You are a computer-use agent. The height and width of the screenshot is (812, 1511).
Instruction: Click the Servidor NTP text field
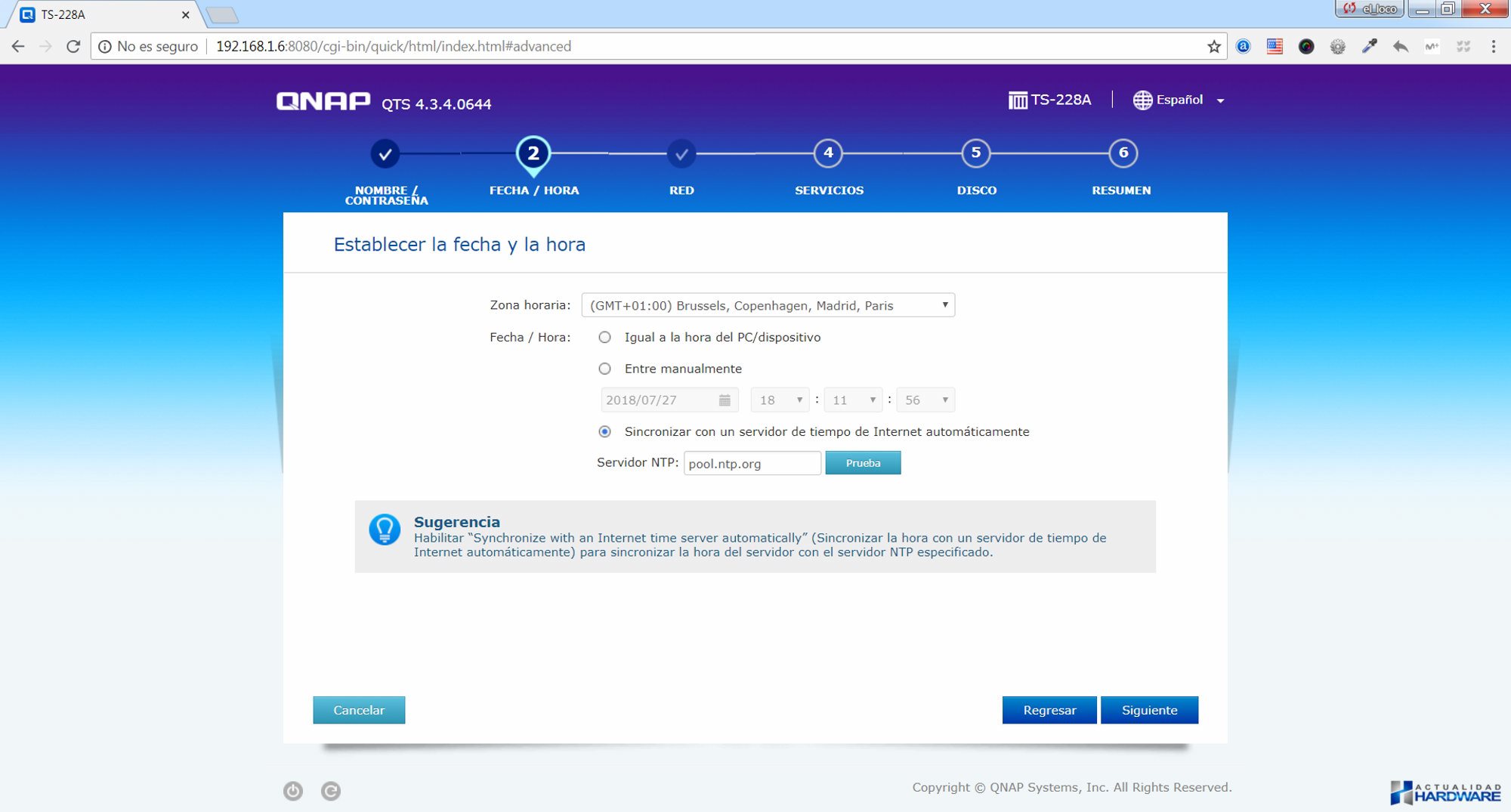click(752, 464)
